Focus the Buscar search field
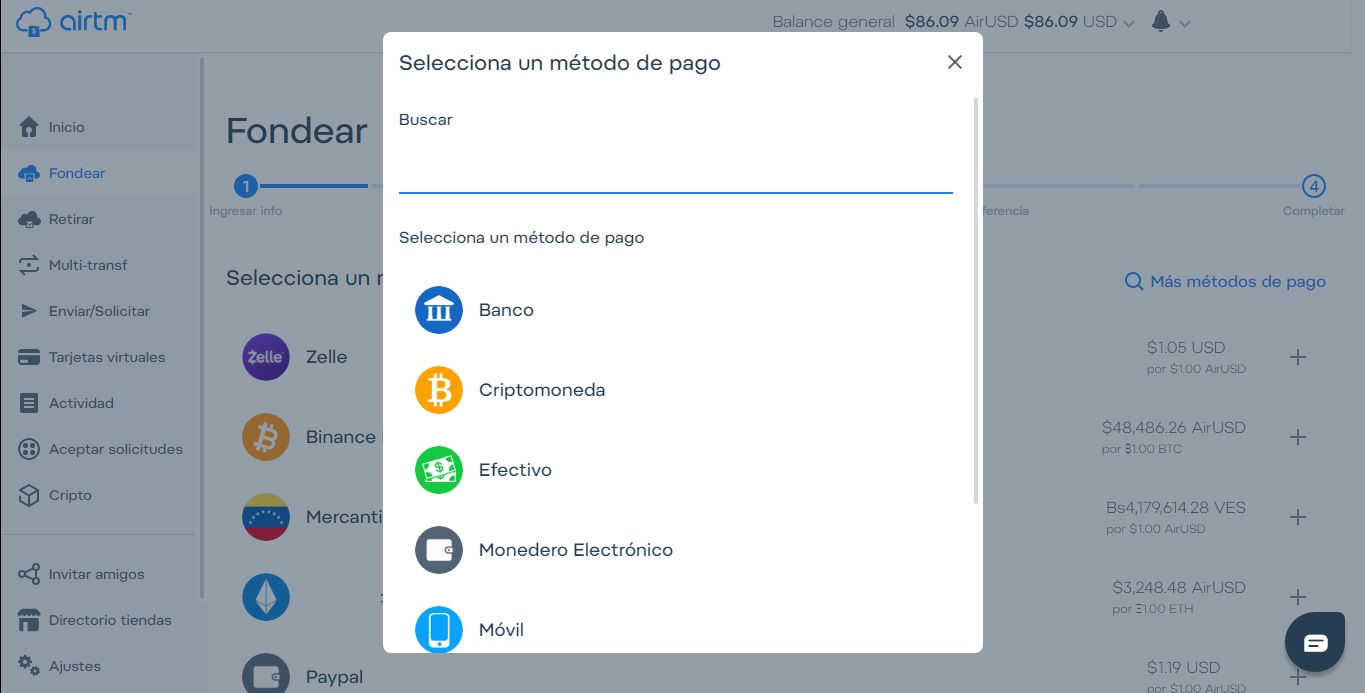 click(x=676, y=166)
